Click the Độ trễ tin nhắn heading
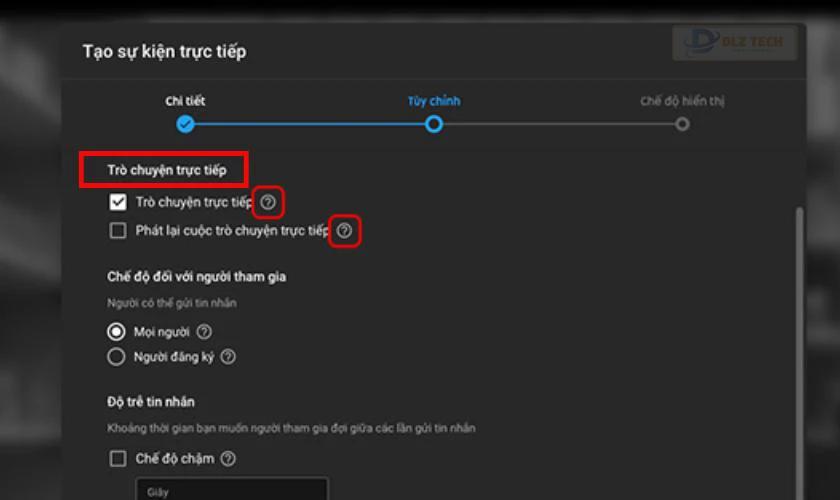840x500 pixels. click(x=151, y=402)
